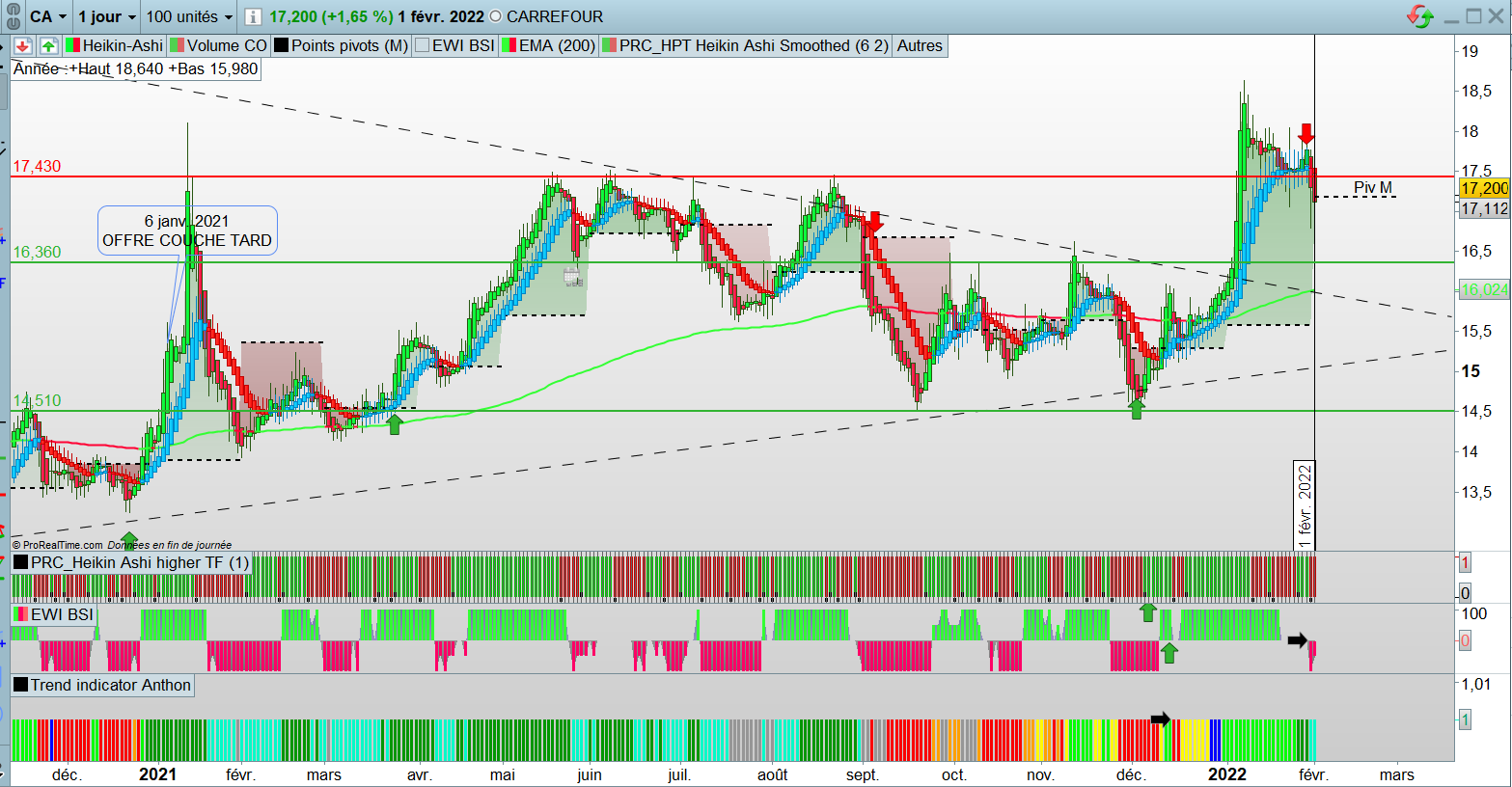
Task: Click the red down-arrow sell icon
Action: [x=22, y=45]
